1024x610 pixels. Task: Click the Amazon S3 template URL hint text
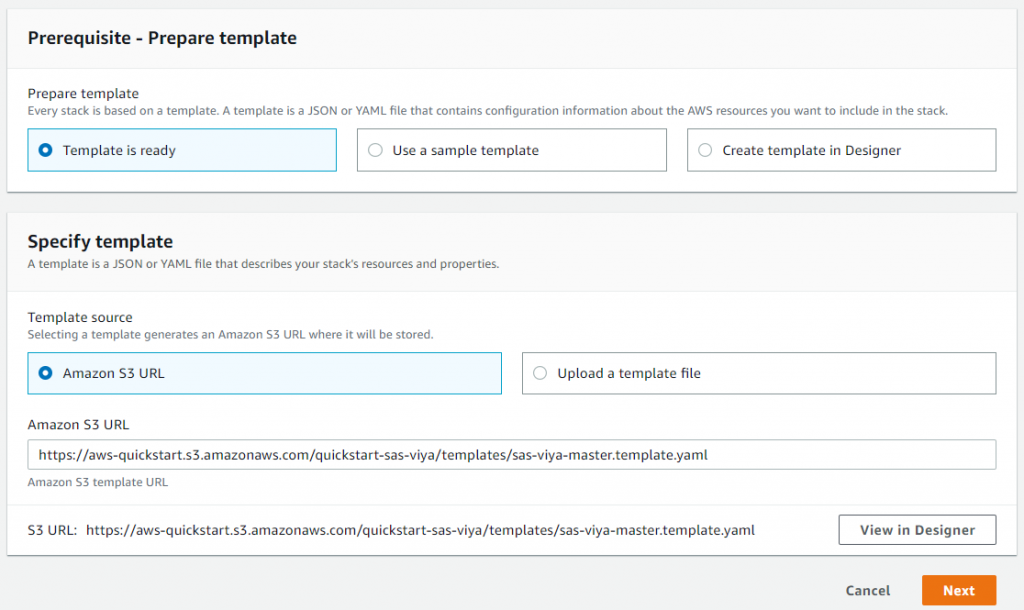click(x=97, y=482)
